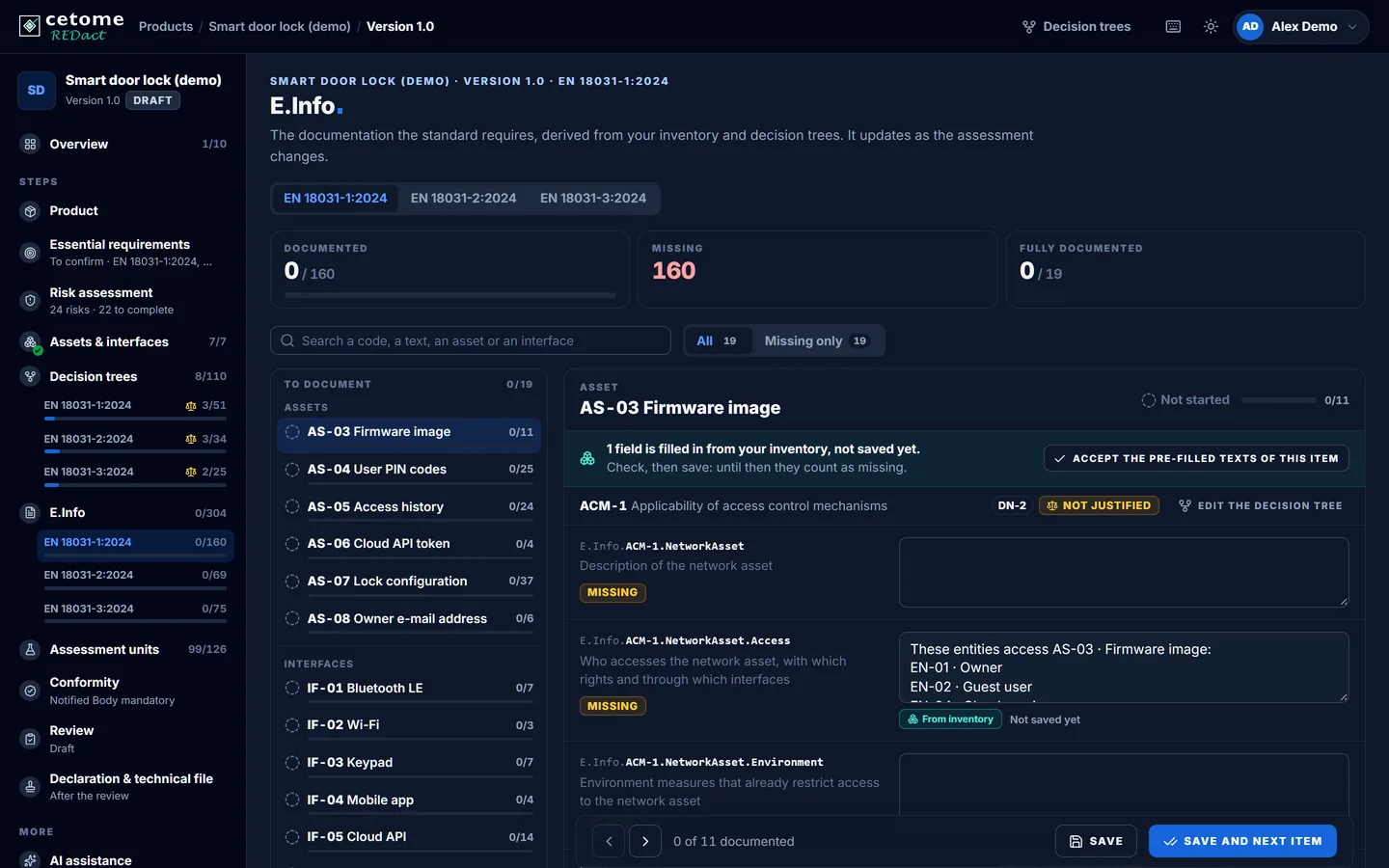Screen dimensions: 1389x868
Task: Click Edit the decision tree
Action: (1261, 506)
